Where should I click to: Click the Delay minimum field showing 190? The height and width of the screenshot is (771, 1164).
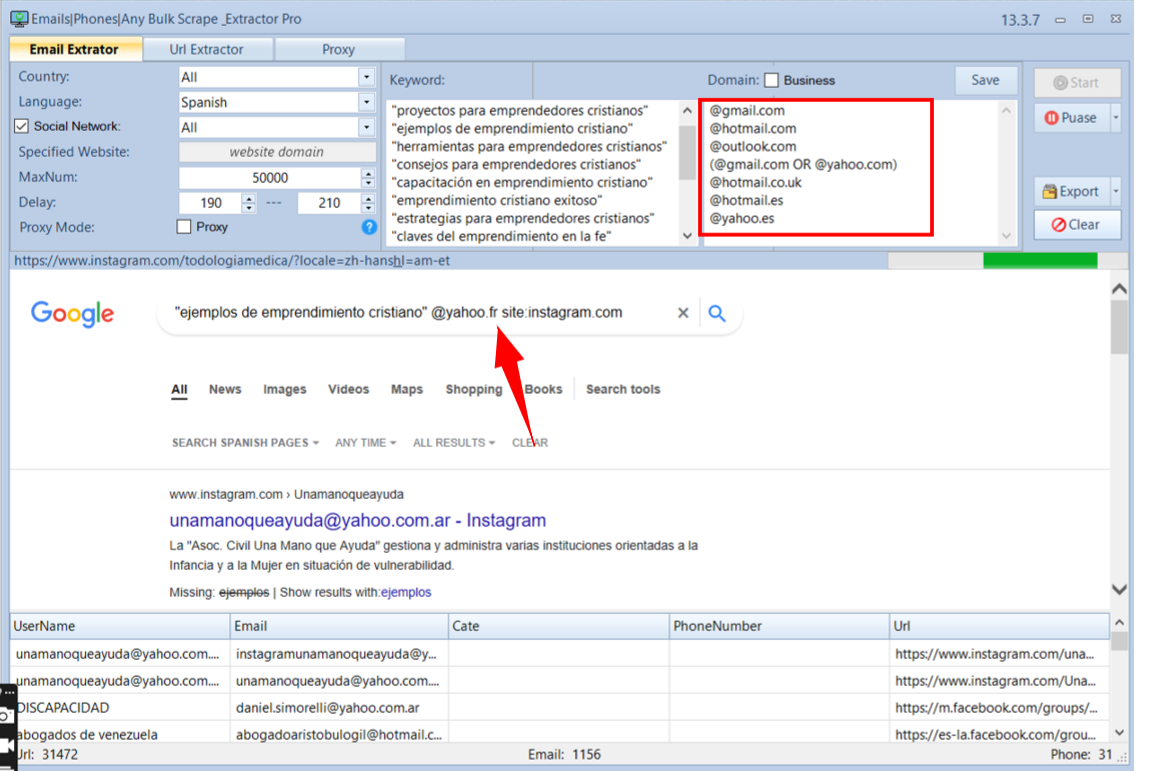click(x=211, y=203)
